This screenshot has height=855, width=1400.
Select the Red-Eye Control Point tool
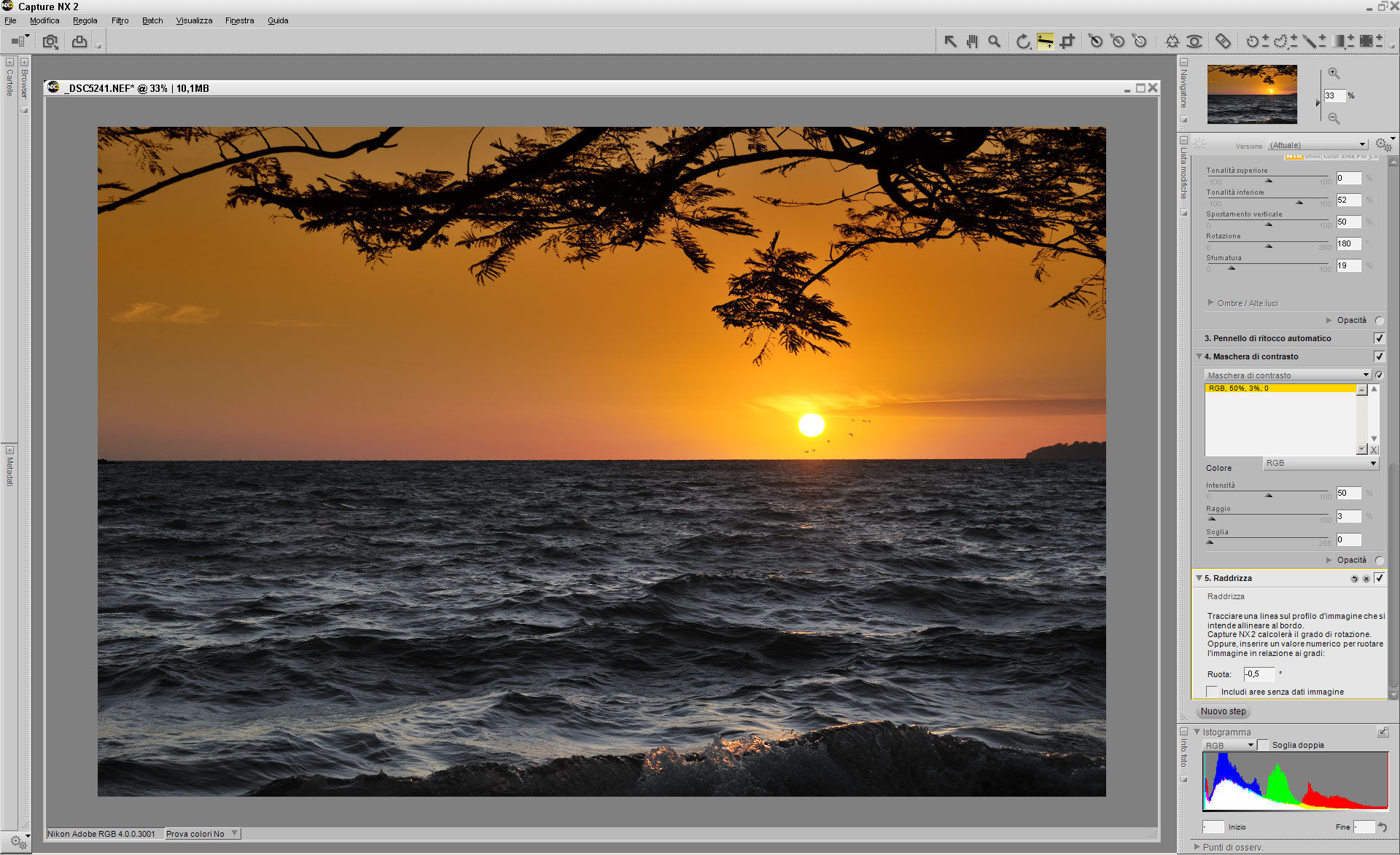pyautogui.click(x=1194, y=42)
